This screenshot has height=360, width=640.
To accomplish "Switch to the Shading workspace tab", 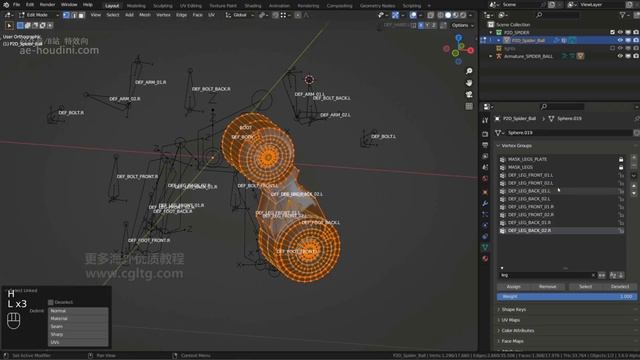I will pos(253,6).
